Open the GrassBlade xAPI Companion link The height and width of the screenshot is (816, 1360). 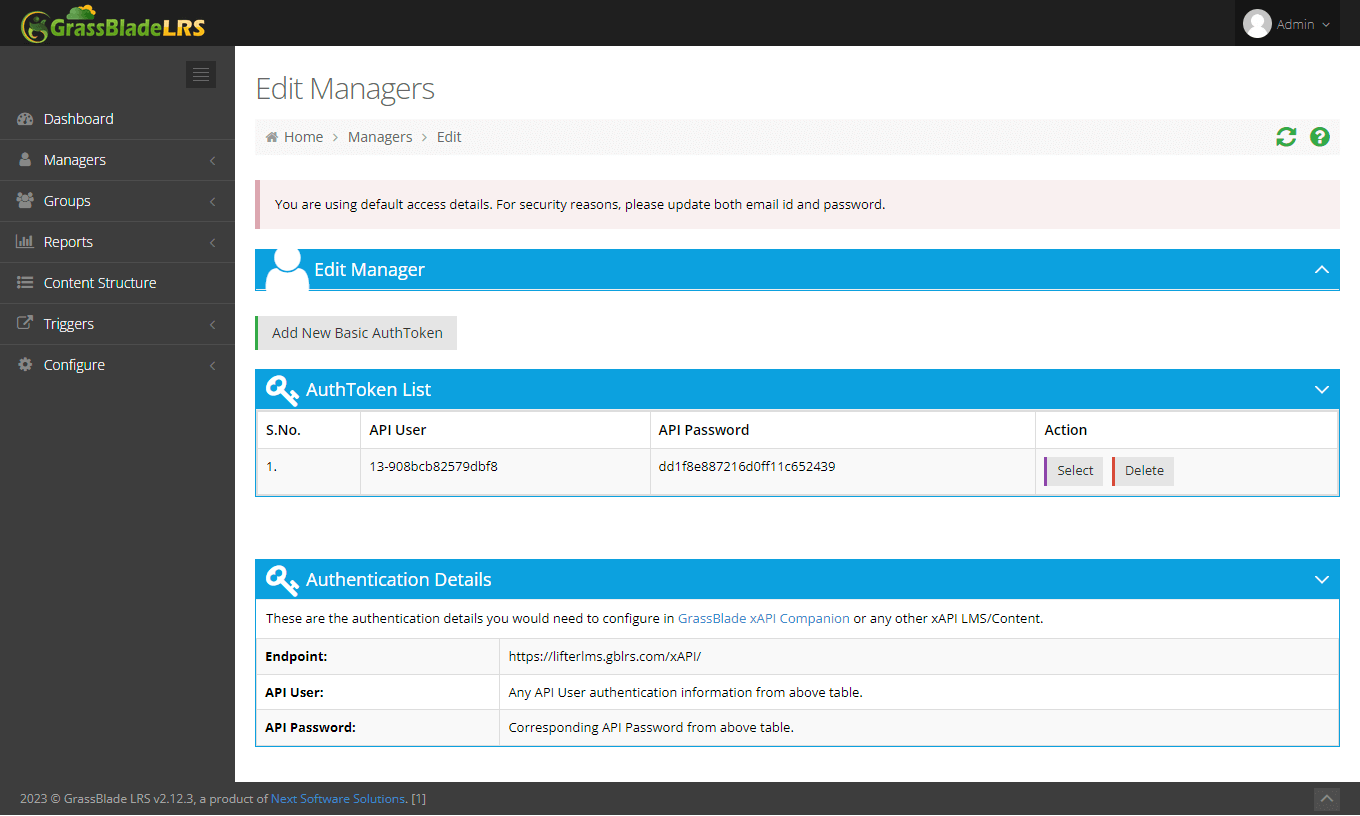[764, 618]
